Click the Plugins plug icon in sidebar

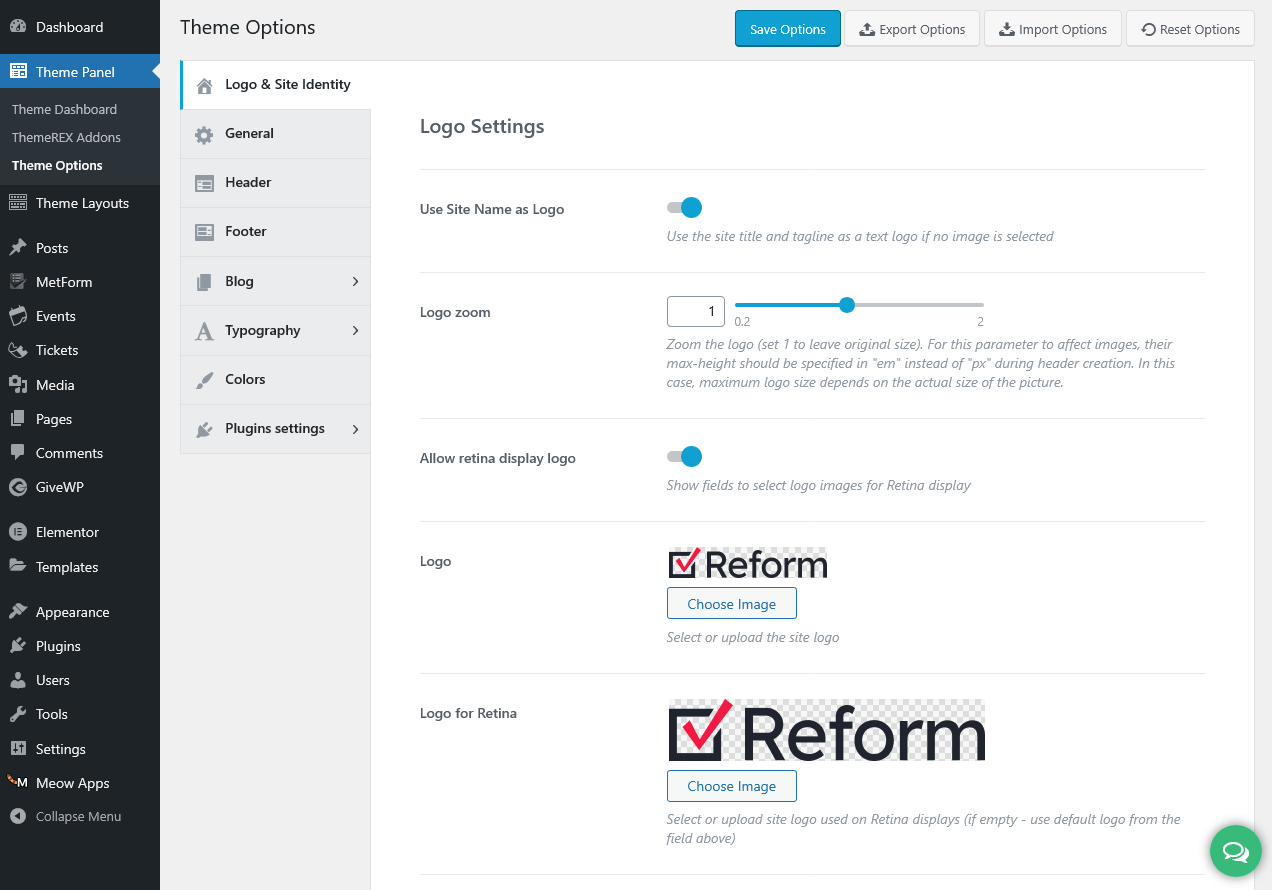pyautogui.click(x=18, y=646)
